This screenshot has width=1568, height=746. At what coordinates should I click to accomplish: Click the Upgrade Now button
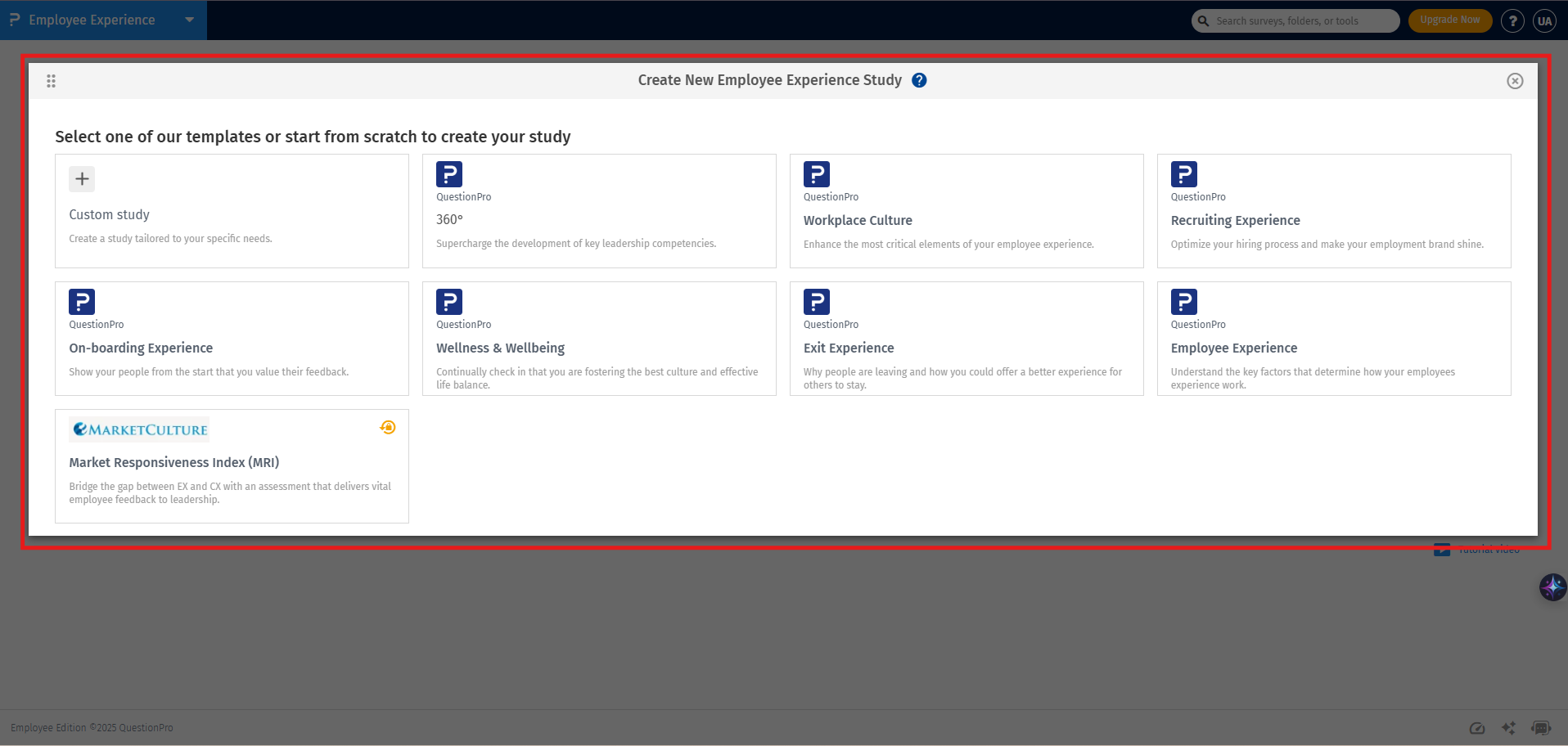pyautogui.click(x=1449, y=20)
